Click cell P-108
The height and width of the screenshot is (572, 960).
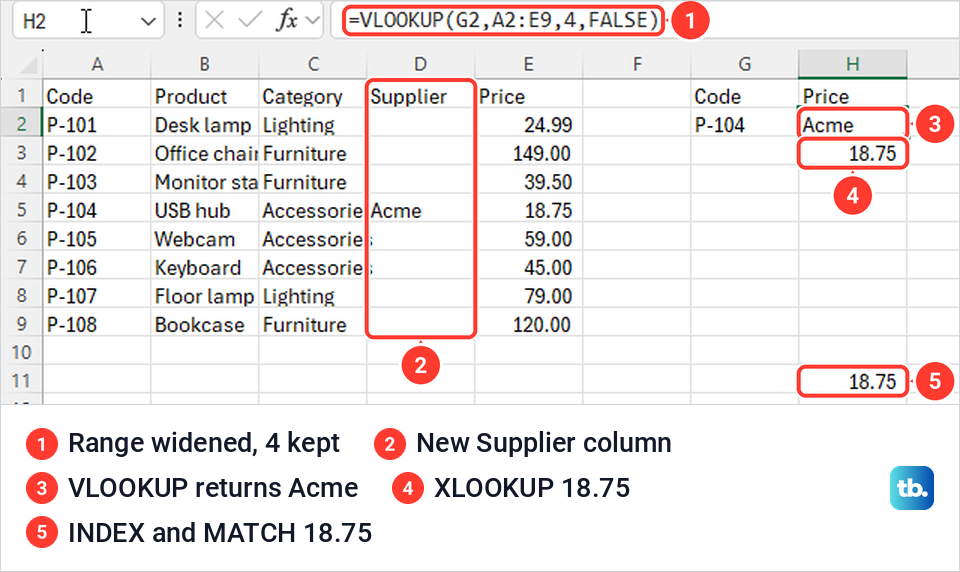point(97,324)
